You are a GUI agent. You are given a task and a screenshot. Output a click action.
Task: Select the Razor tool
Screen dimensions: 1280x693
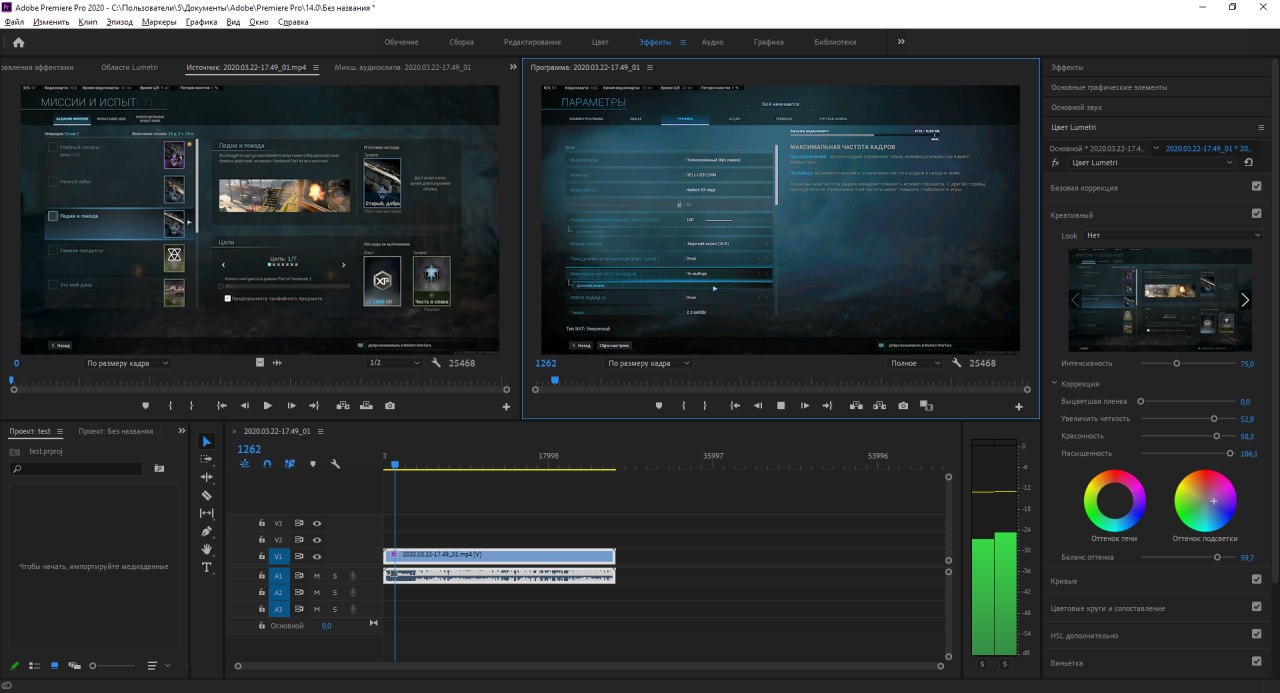click(x=207, y=495)
